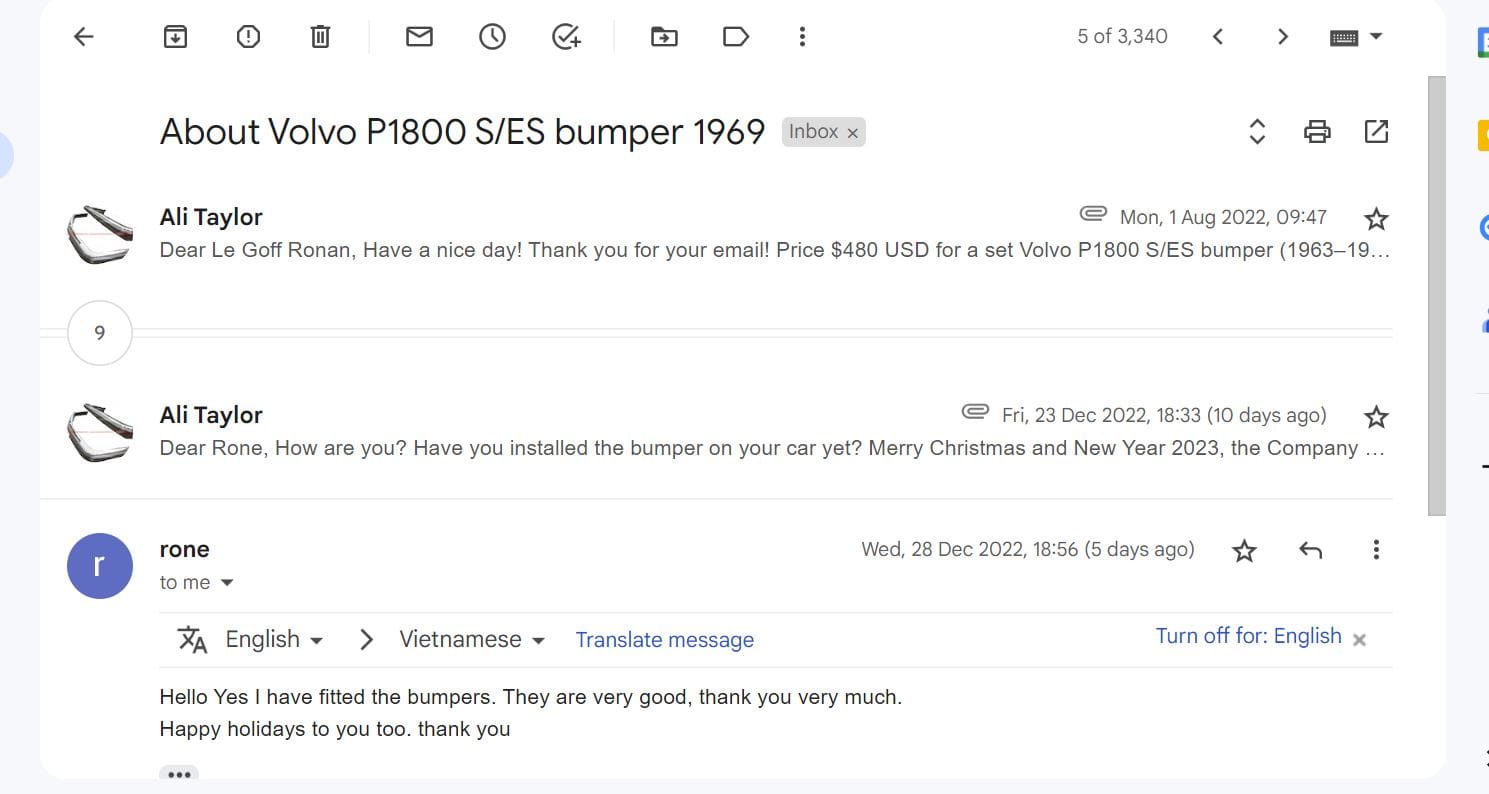The width and height of the screenshot is (1489, 794).
Task: Star rone's 28 Dec reply
Action: pos(1244,550)
